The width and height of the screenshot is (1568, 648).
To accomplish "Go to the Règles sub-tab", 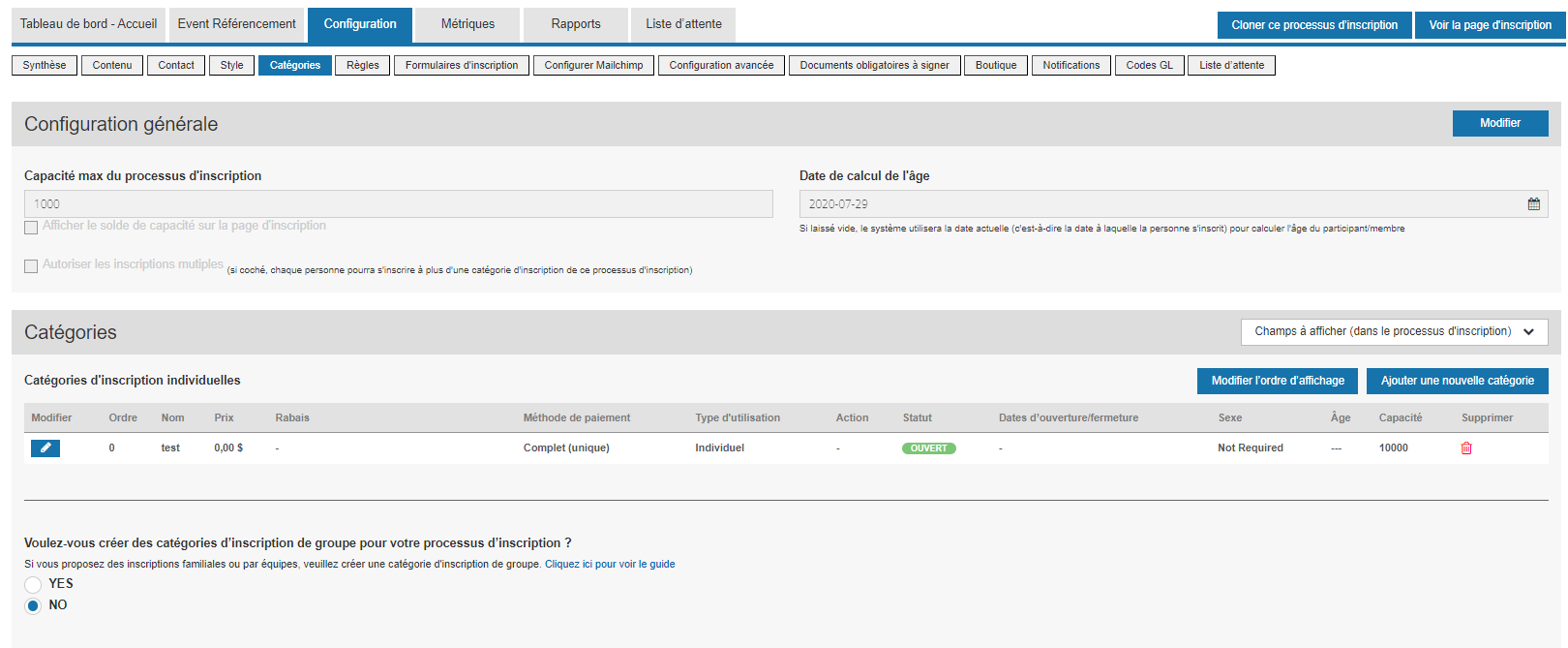I will click(x=363, y=65).
